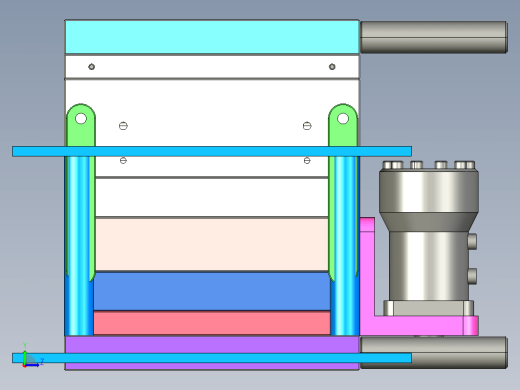Image resolution: width=520 pixels, height=390 pixels.
Task: Select the purple base plate
Action: click(x=212, y=345)
